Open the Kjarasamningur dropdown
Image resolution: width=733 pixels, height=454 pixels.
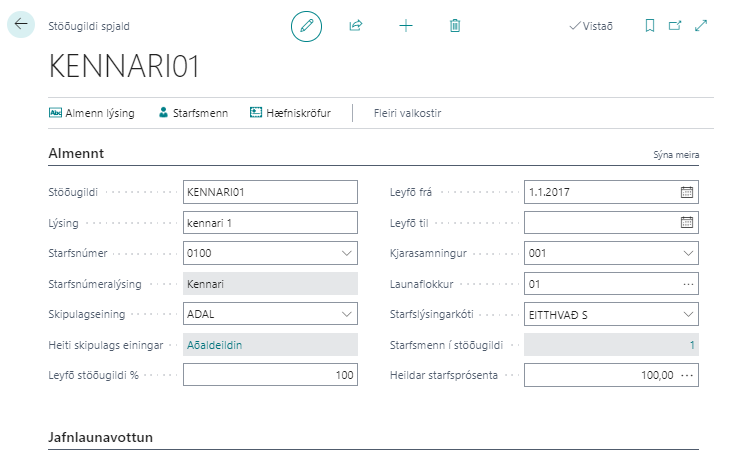(687, 254)
